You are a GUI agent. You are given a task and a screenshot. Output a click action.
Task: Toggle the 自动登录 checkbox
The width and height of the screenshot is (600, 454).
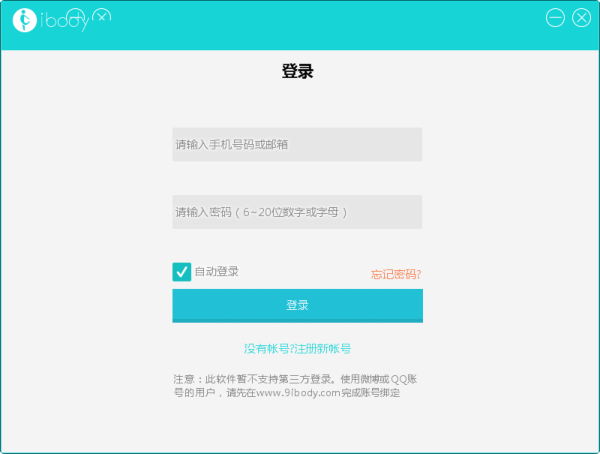(181, 272)
